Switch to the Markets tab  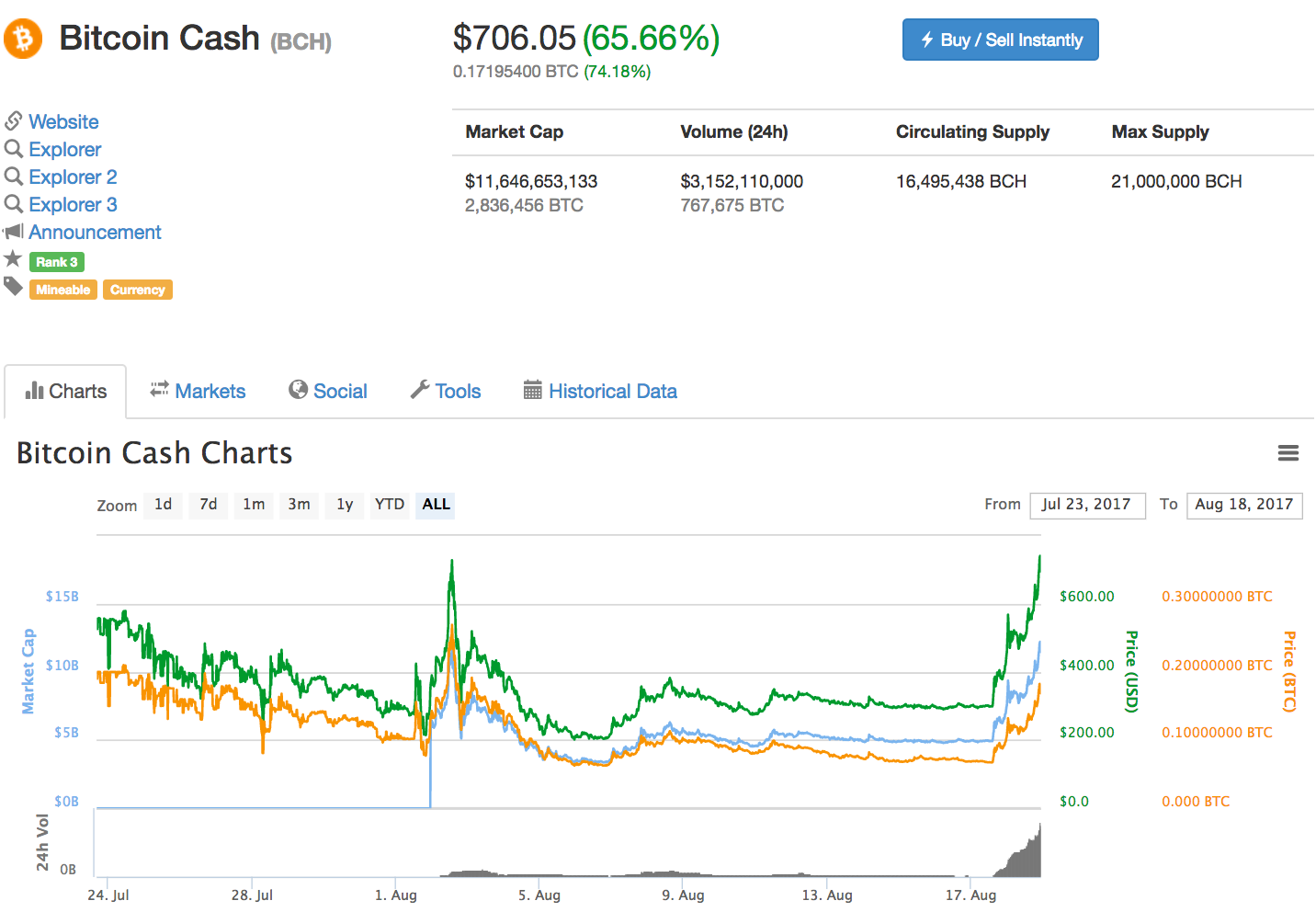198,391
